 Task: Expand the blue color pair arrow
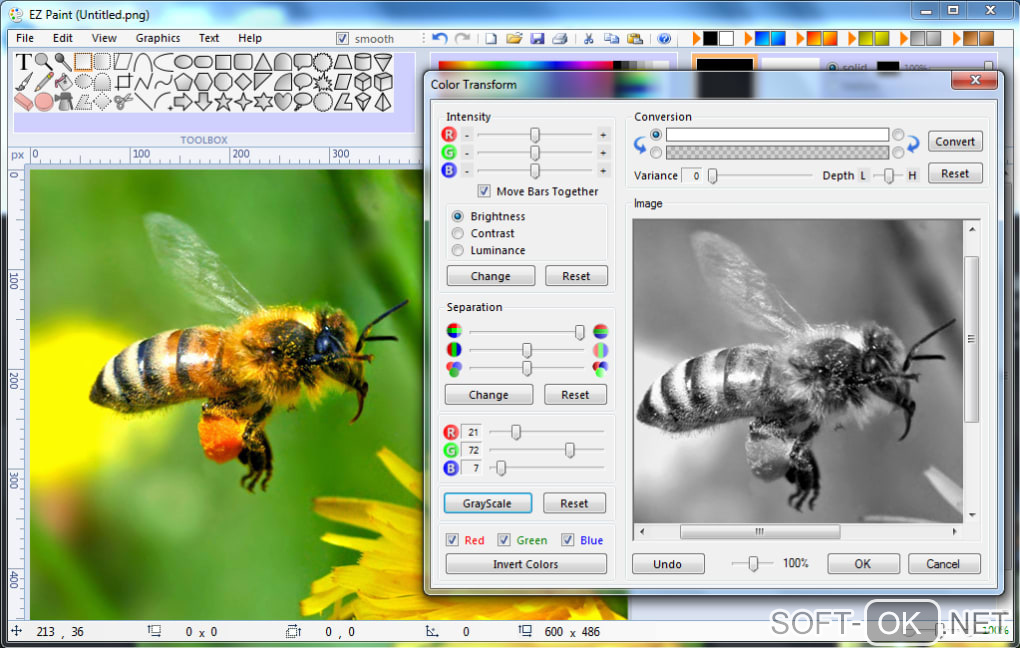tap(749, 38)
